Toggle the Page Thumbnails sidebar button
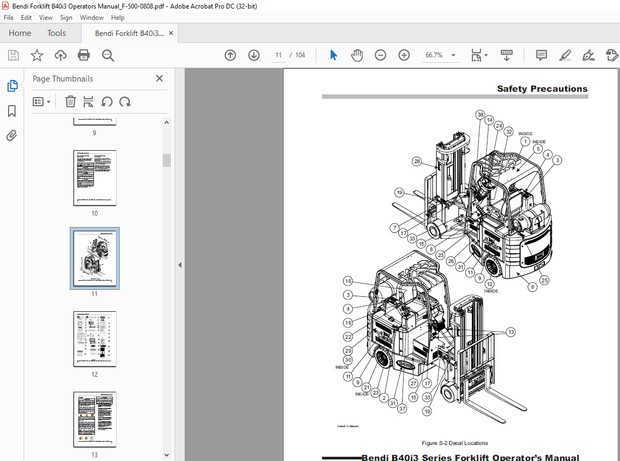620x461 pixels. tap(12, 86)
